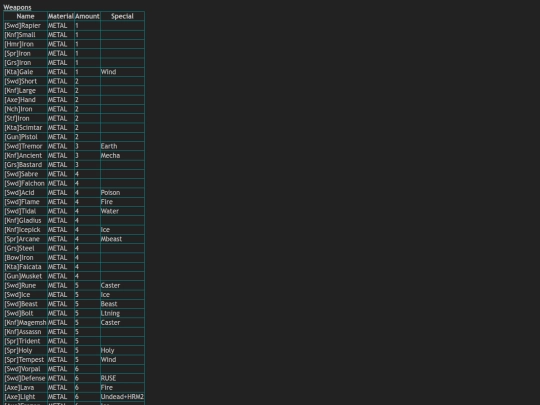
Task: Select the [Knf]Small name cell
Action: pos(25,35)
